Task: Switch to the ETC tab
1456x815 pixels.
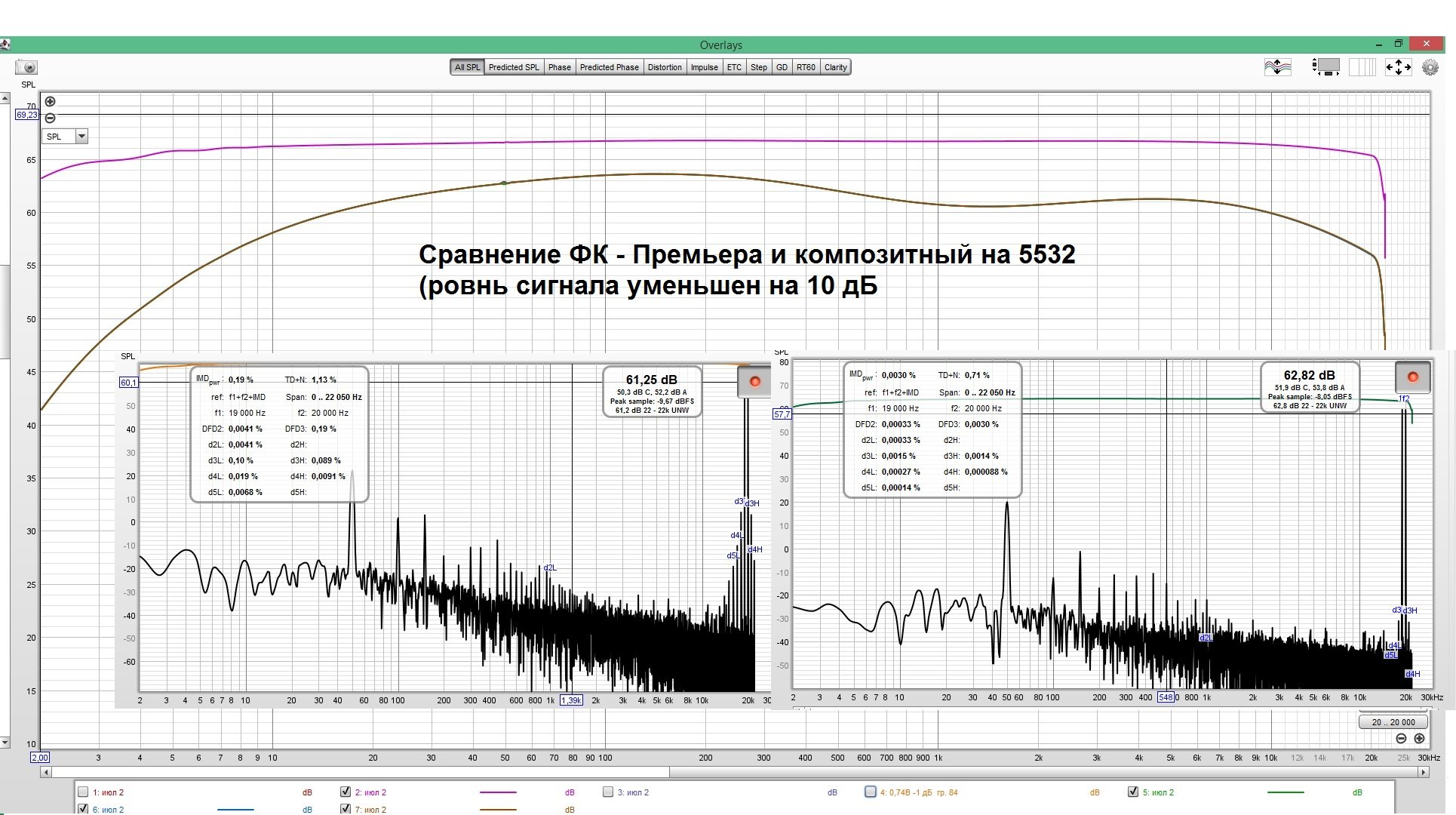Action: click(x=734, y=67)
